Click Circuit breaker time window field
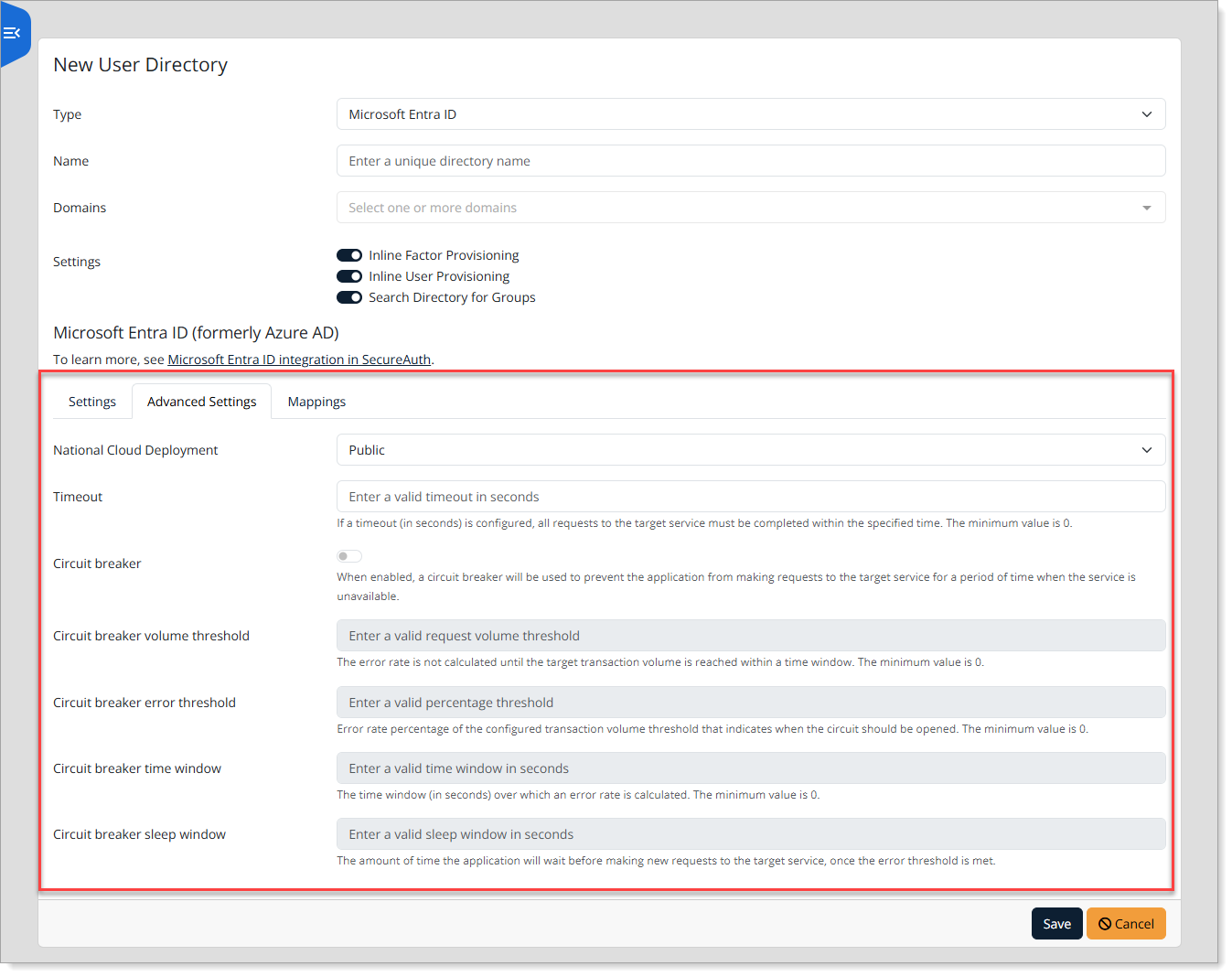Image resolution: width=1232 pixels, height=977 pixels. coord(751,768)
